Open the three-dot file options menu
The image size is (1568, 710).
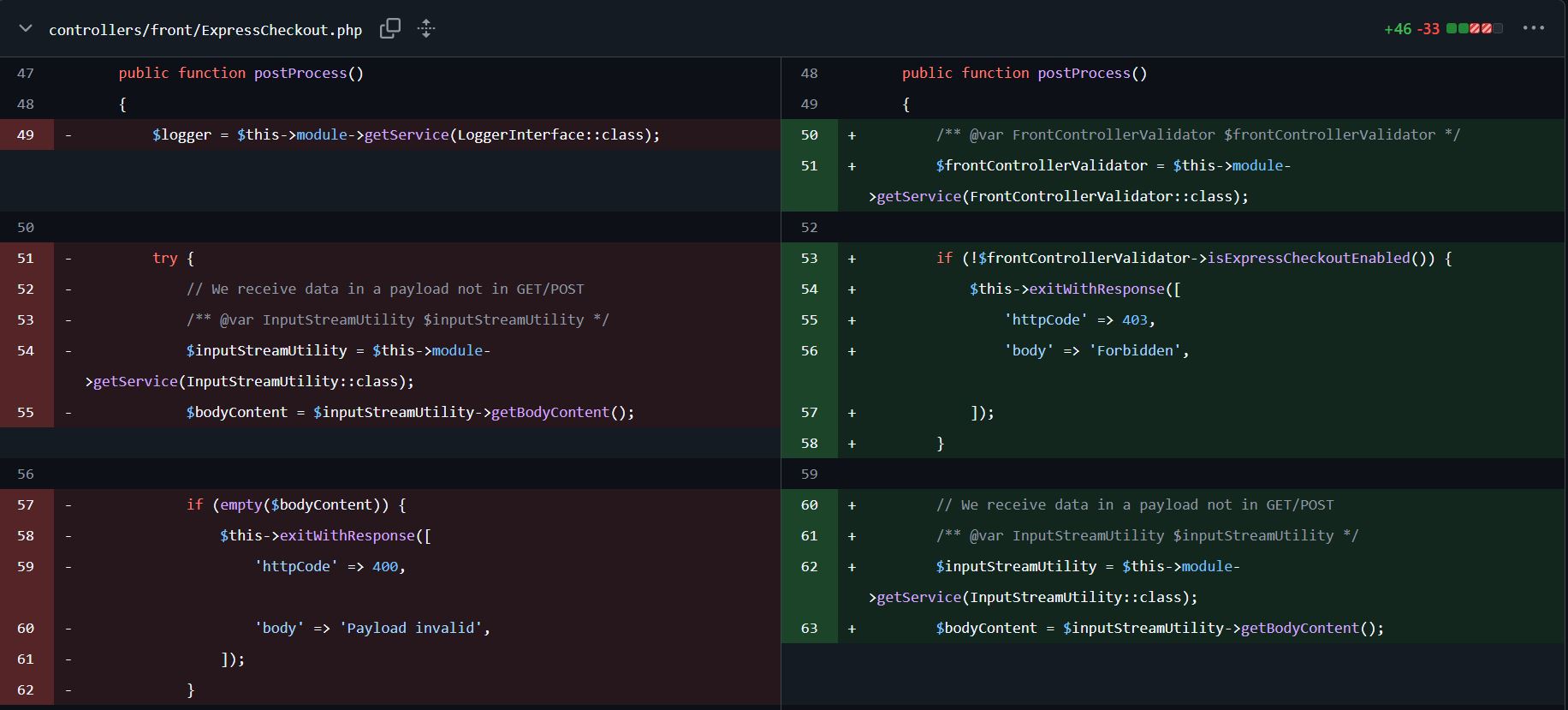1533,28
